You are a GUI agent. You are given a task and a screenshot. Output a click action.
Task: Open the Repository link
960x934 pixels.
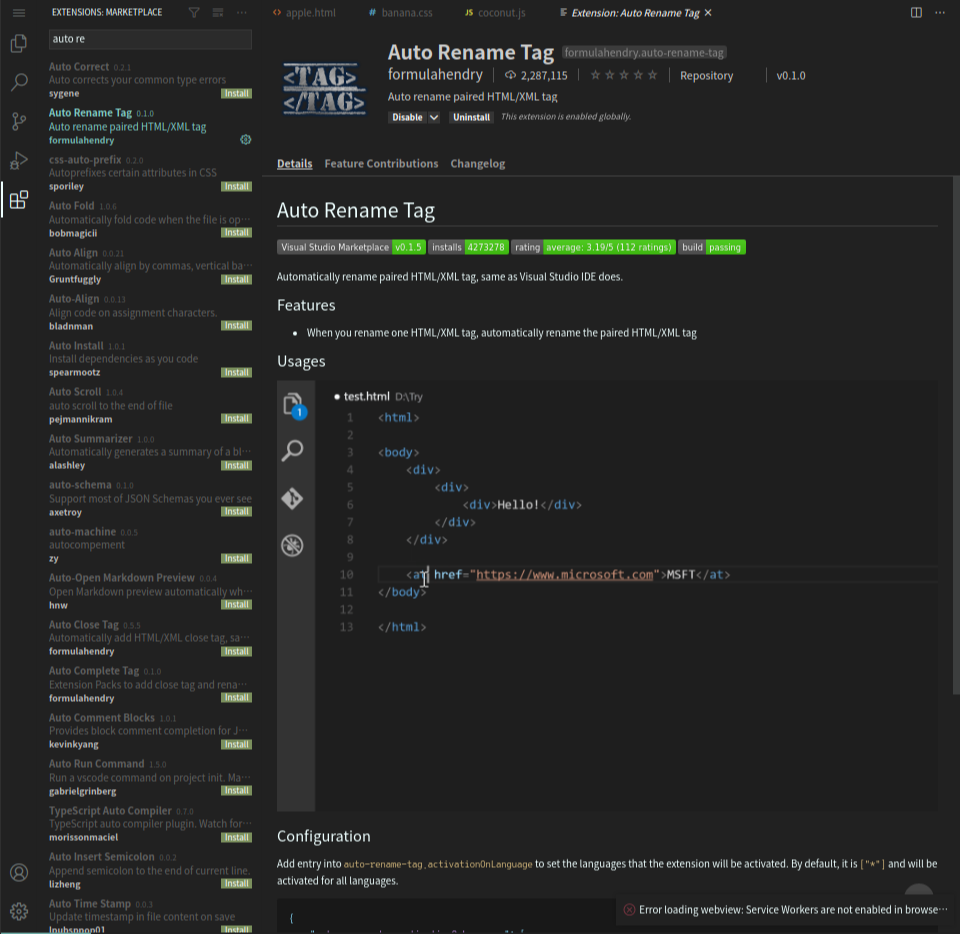[x=707, y=75]
